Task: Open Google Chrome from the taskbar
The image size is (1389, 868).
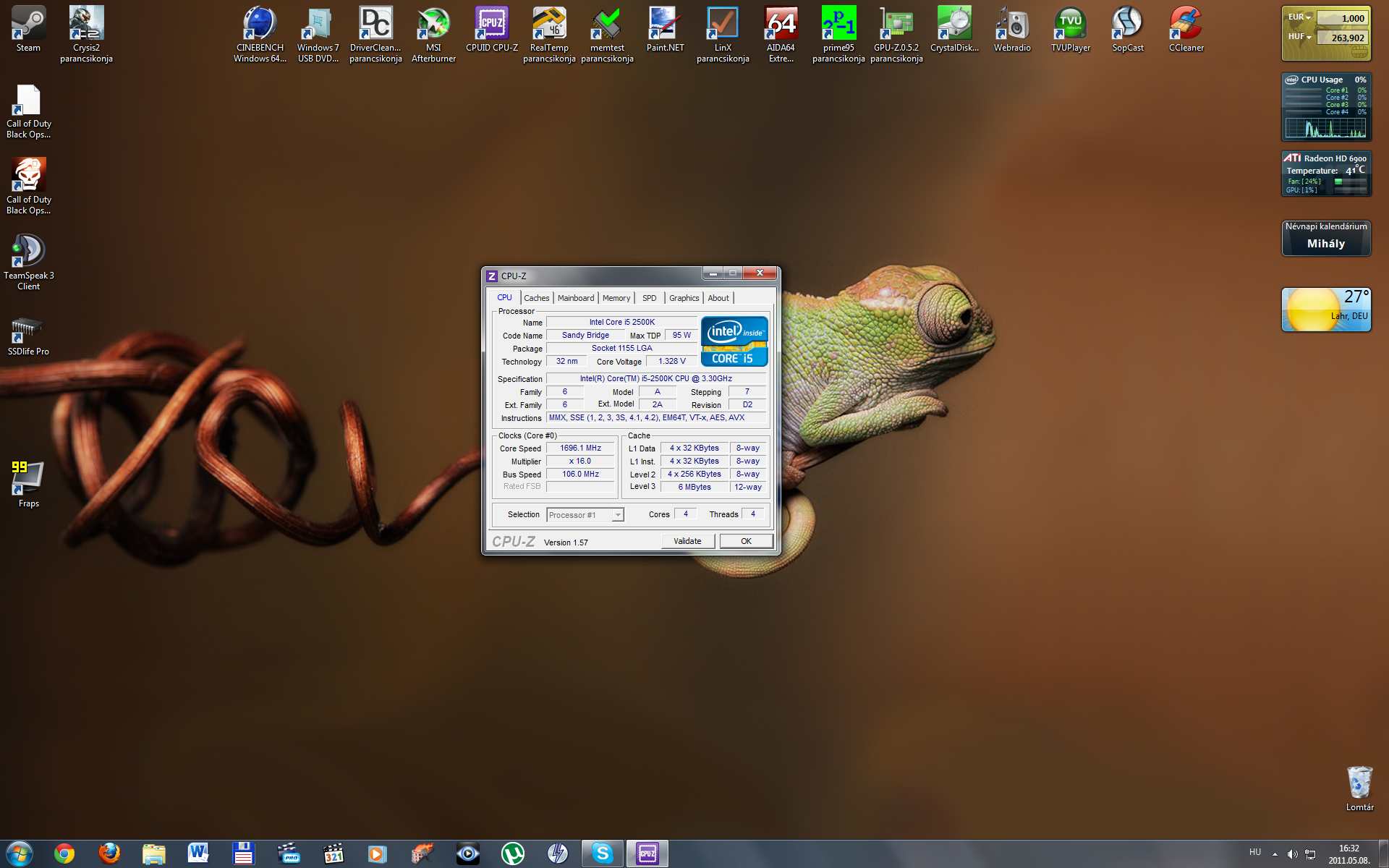Action: pos(64,854)
